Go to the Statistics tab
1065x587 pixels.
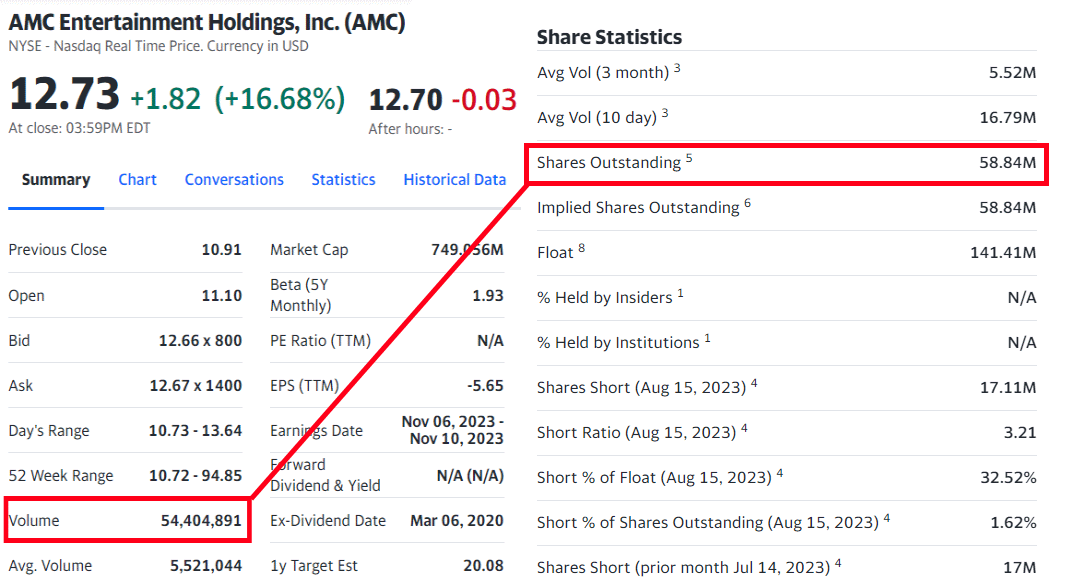(343, 179)
